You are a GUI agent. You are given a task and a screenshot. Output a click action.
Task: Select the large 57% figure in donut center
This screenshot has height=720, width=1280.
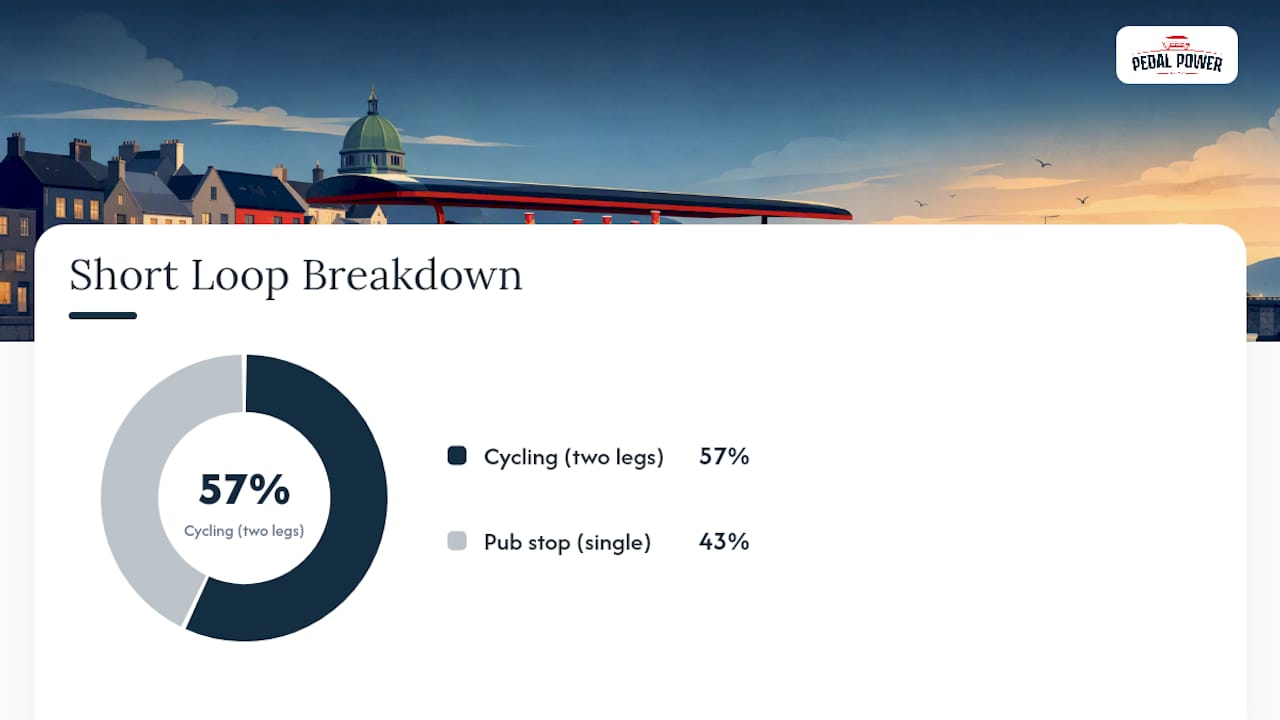coord(244,490)
